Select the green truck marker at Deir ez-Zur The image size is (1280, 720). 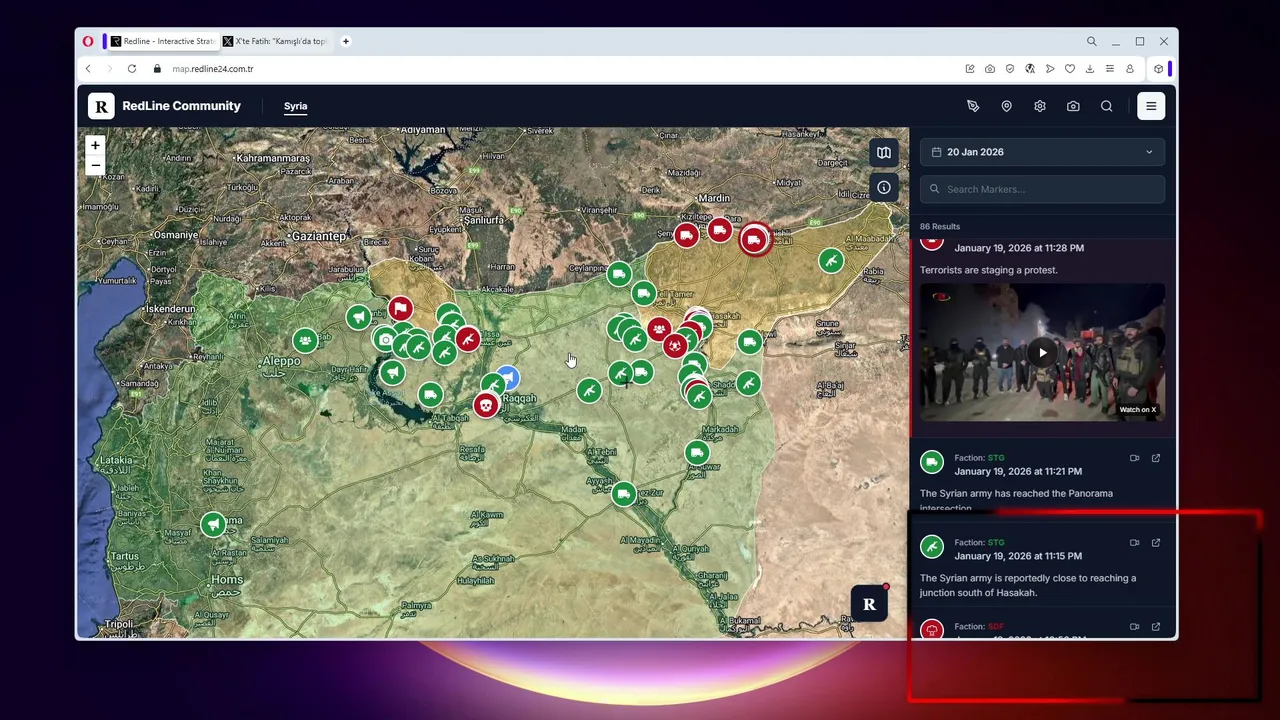624,494
